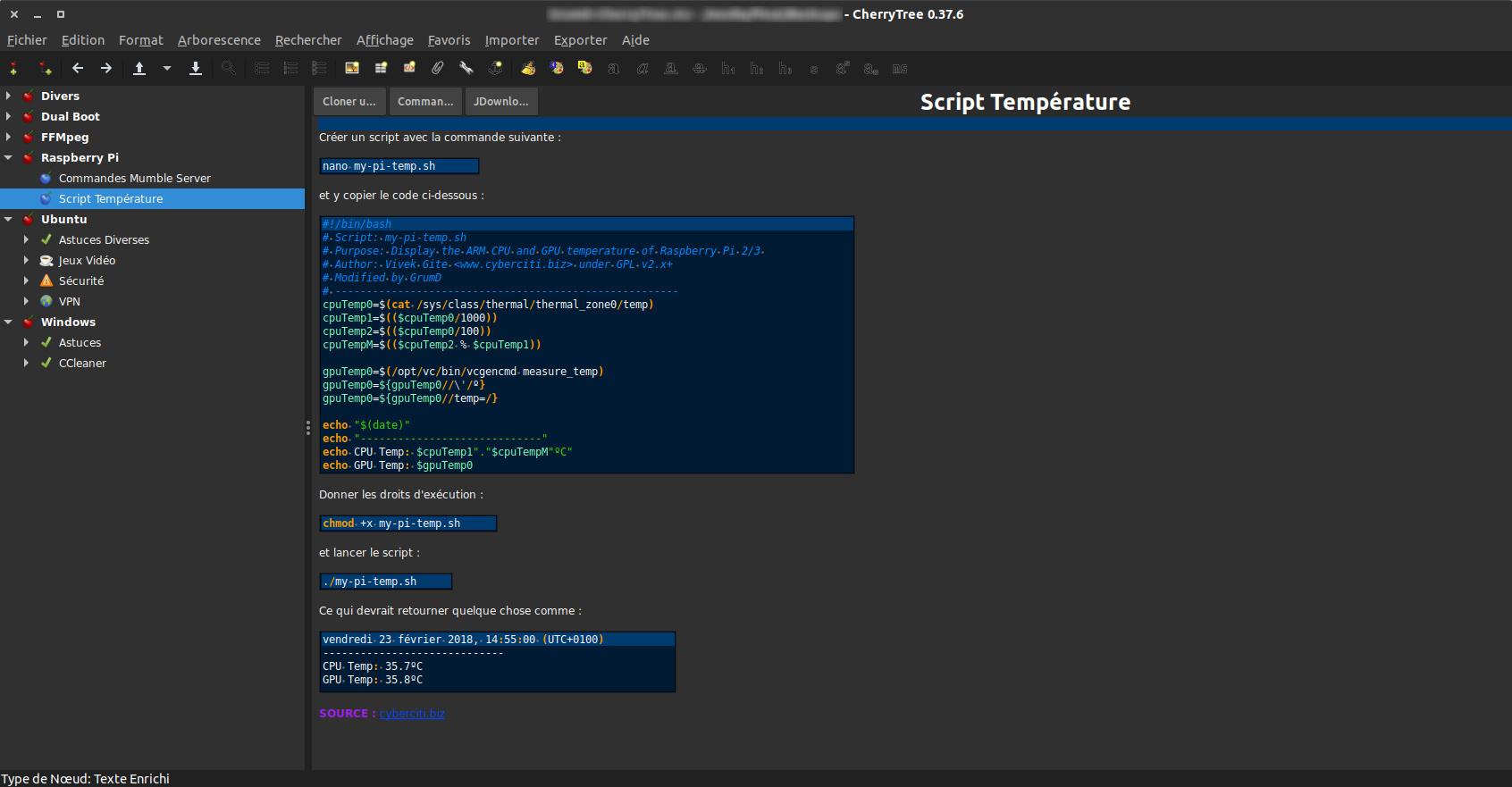Insert an image using the toolbar
Image resolution: width=1512 pixels, height=787 pixels.
point(352,69)
